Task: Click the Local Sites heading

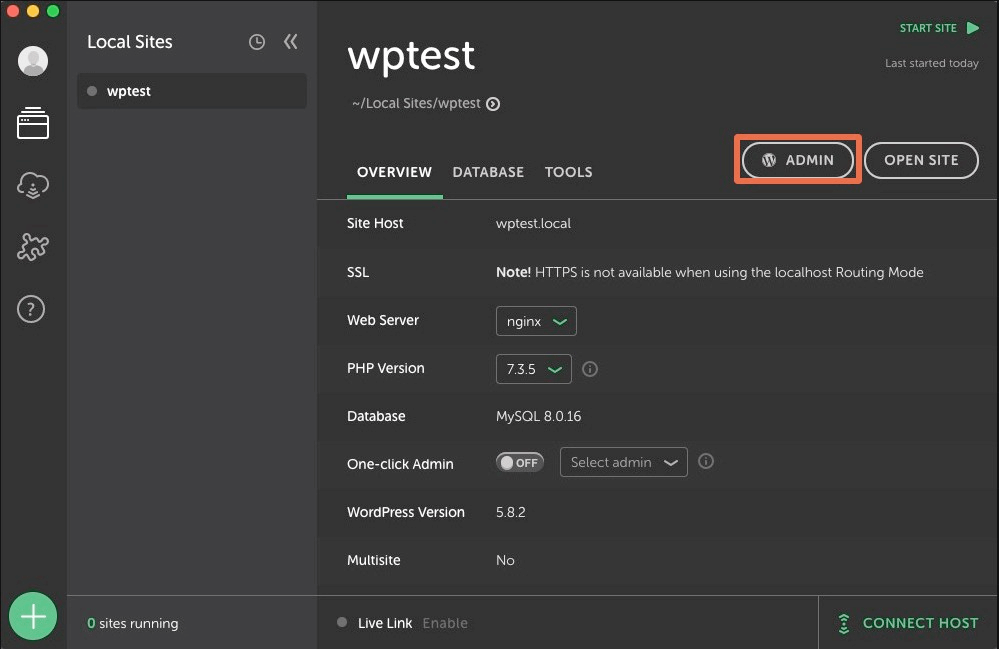Action: click(130, 42)
